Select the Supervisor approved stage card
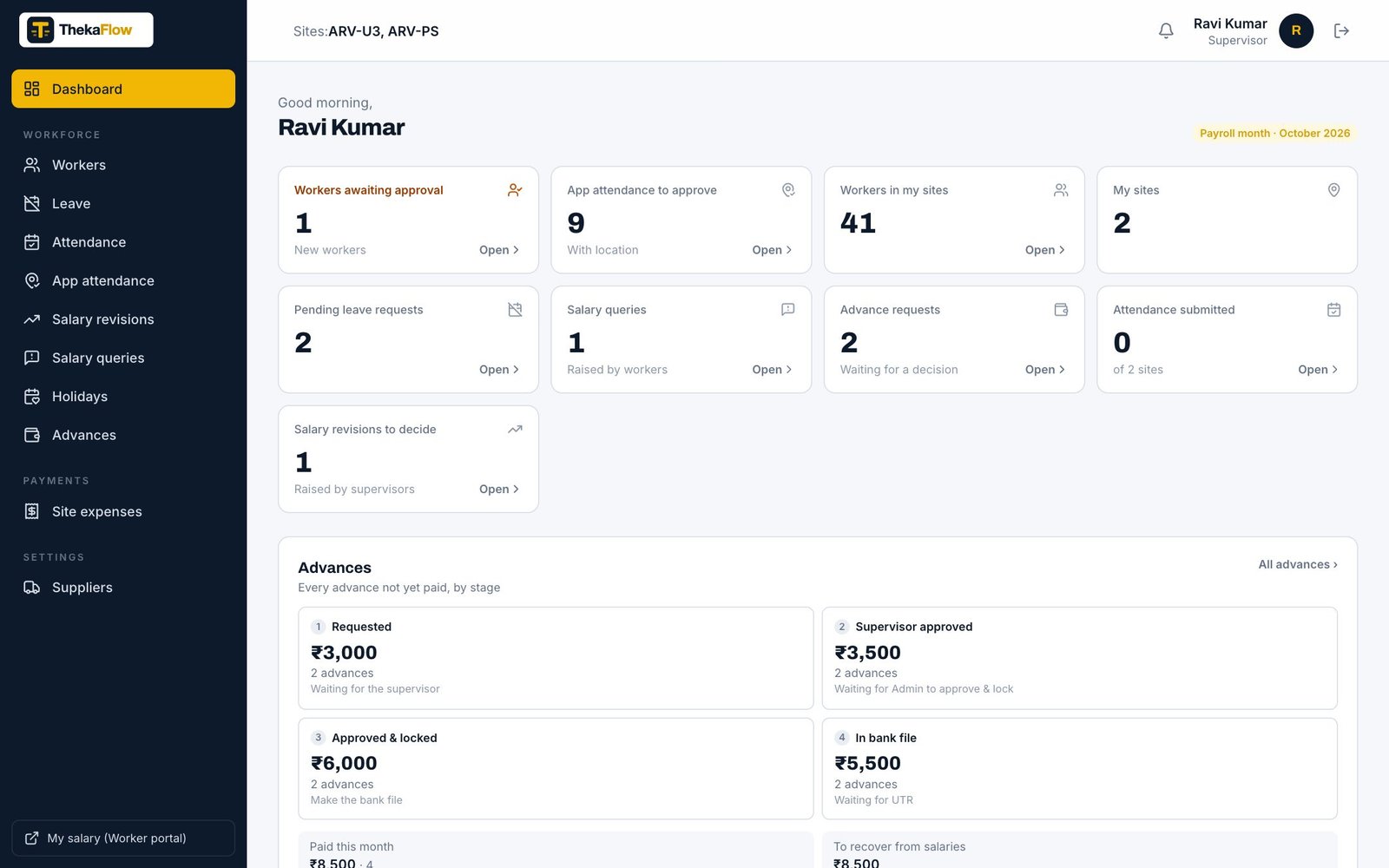 point(1079,658)
